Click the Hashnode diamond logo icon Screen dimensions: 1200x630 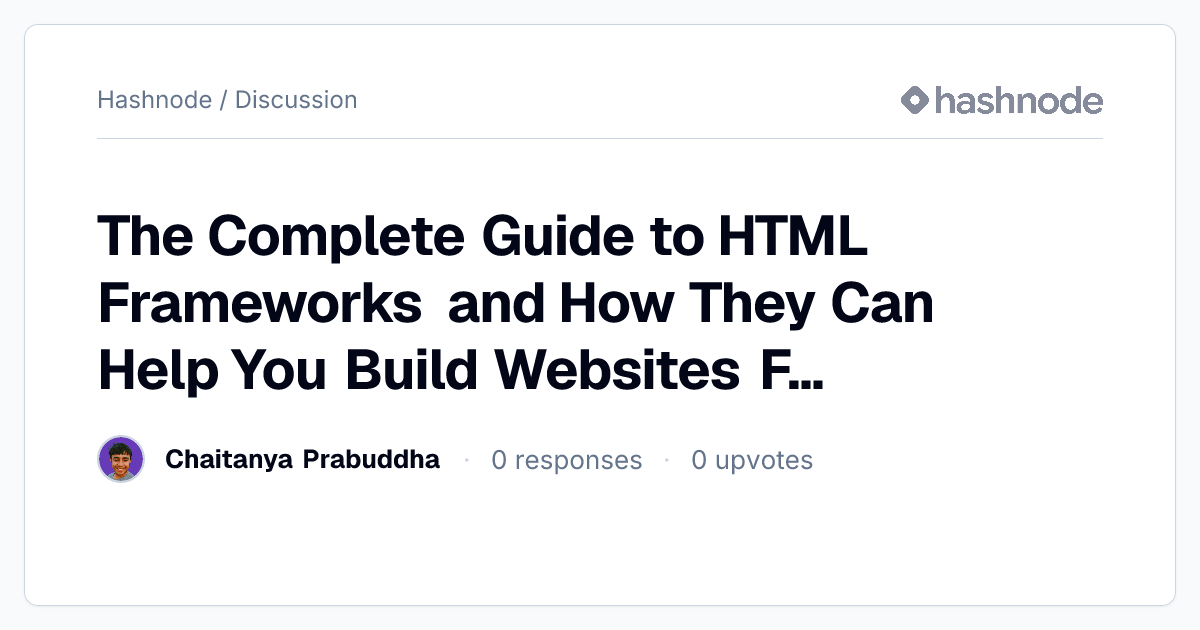915,100
